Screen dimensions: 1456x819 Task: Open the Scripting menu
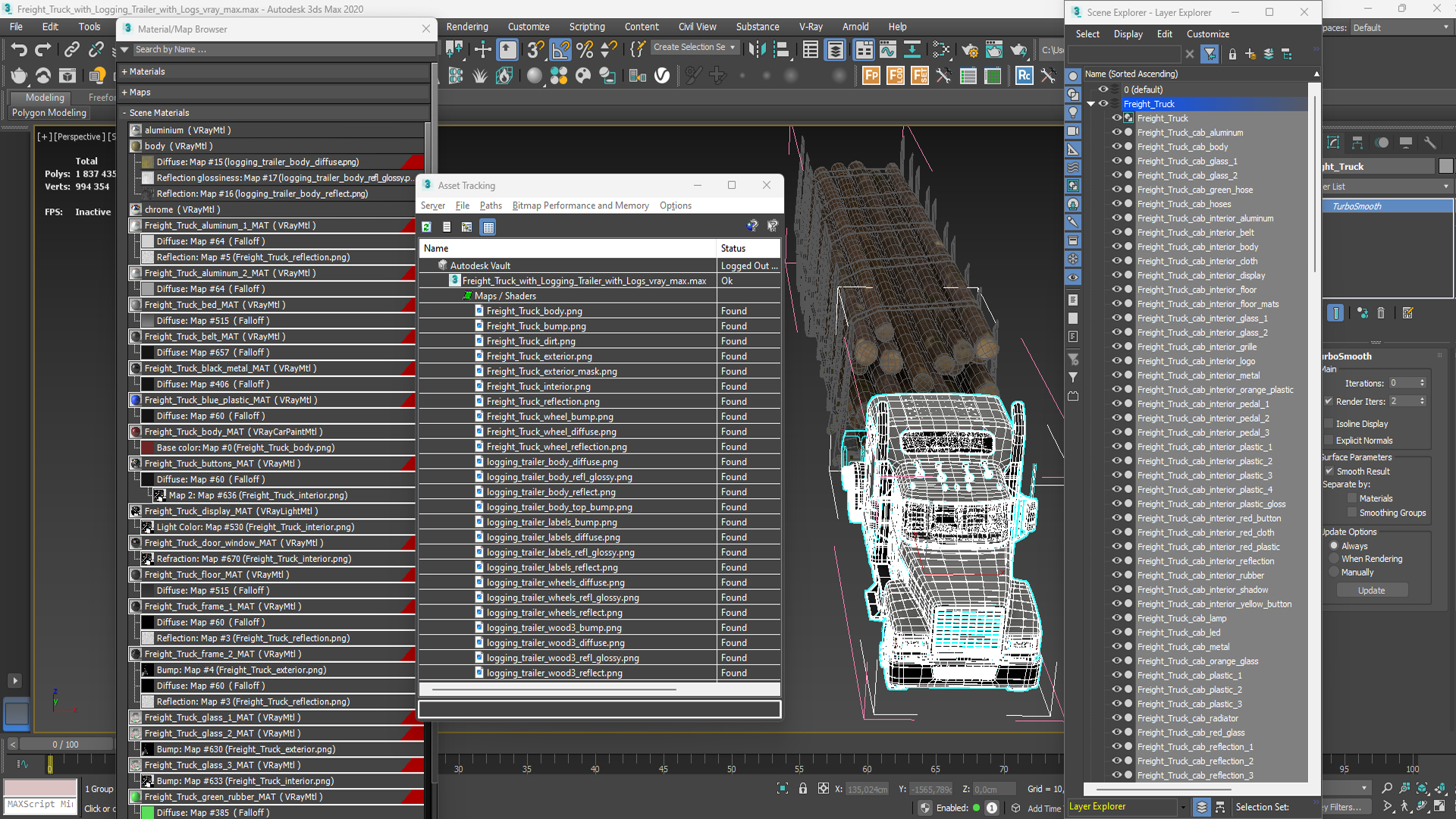[x=587, y=27]
